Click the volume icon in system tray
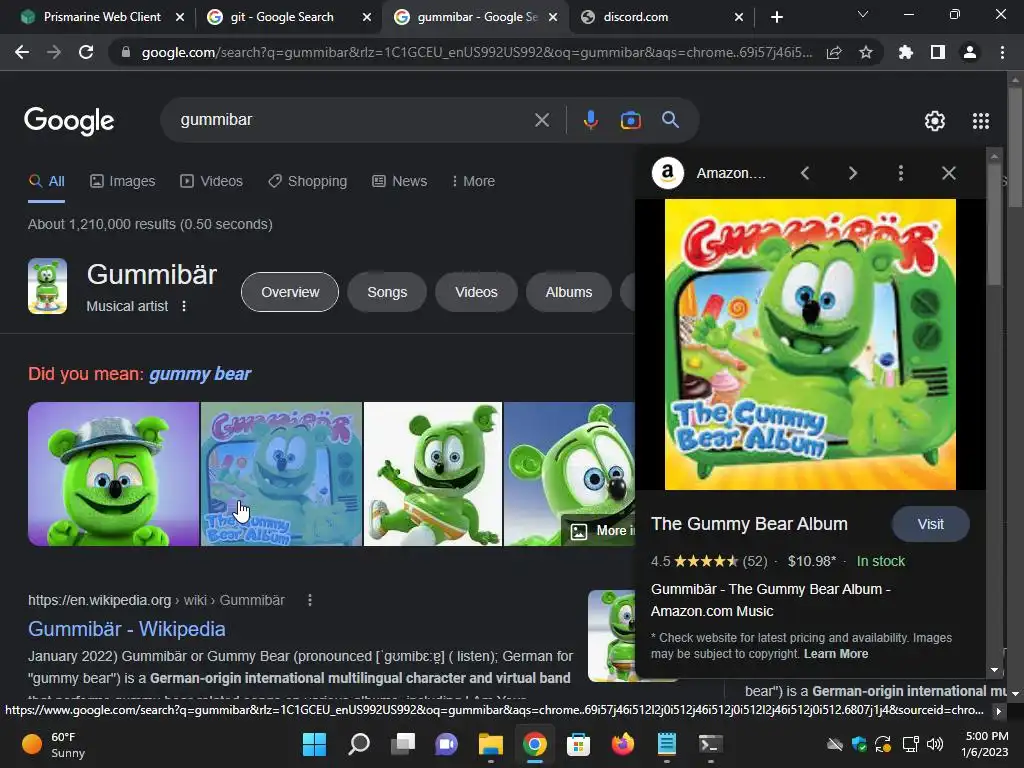 pyautogui.click(x=935, y=744)
